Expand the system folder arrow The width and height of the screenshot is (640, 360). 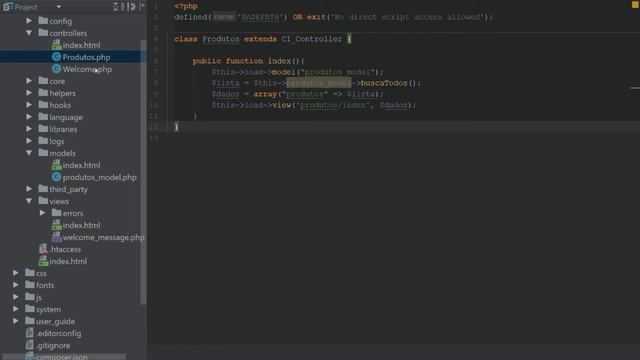[16, 309]
